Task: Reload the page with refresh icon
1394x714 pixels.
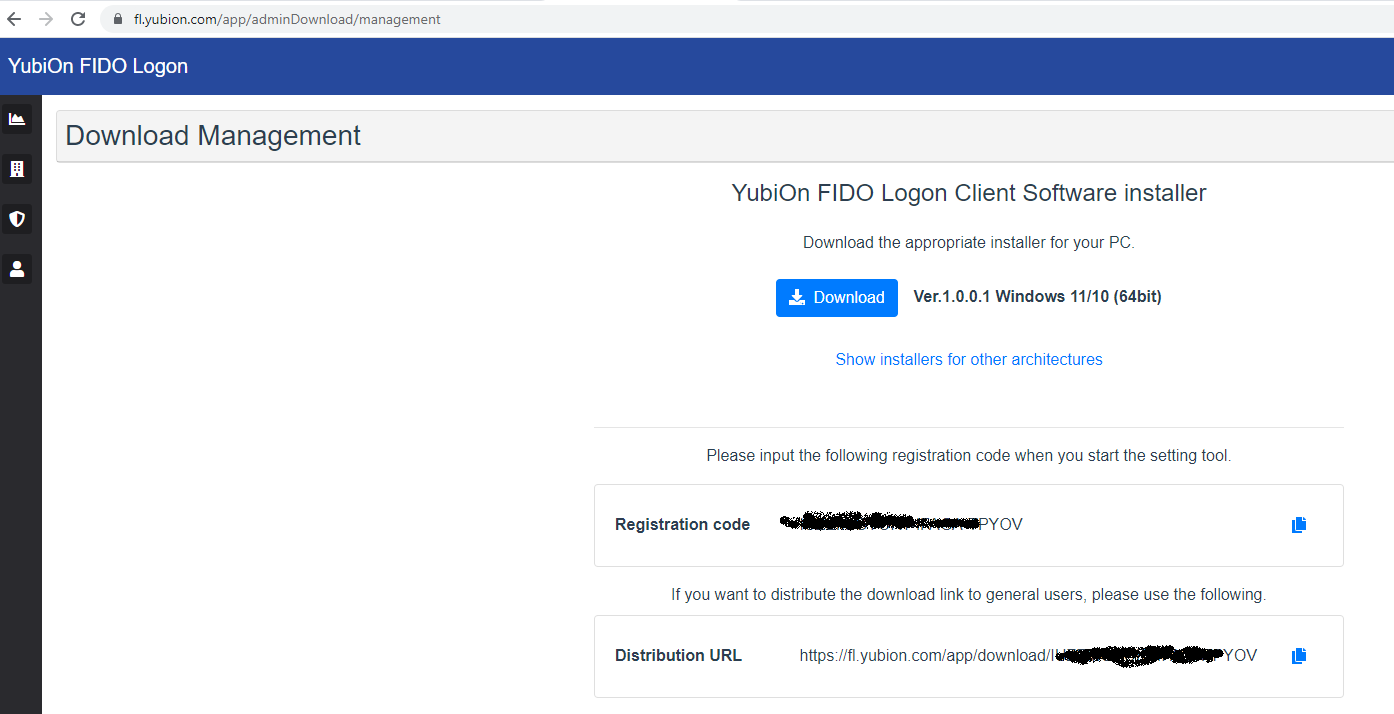Action: 78,19
